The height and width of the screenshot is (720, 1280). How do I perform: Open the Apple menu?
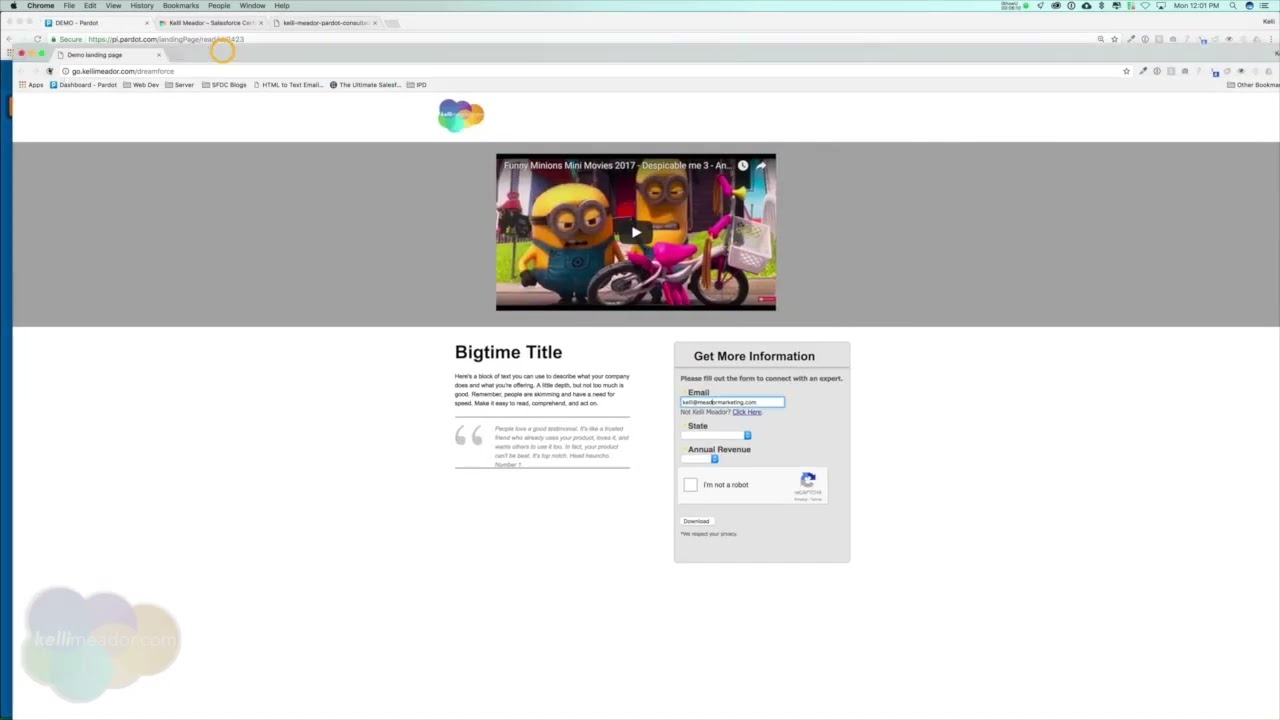(13, 6)
